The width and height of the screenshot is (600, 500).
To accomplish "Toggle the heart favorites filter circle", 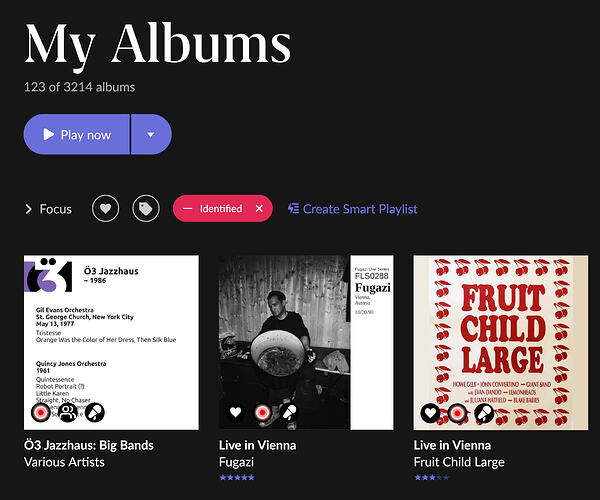I will [x=105, y=208].
